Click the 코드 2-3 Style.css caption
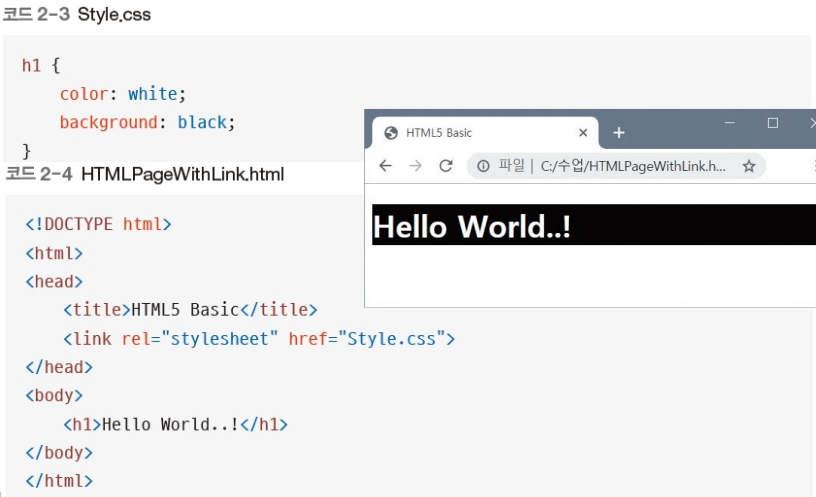 77,14
